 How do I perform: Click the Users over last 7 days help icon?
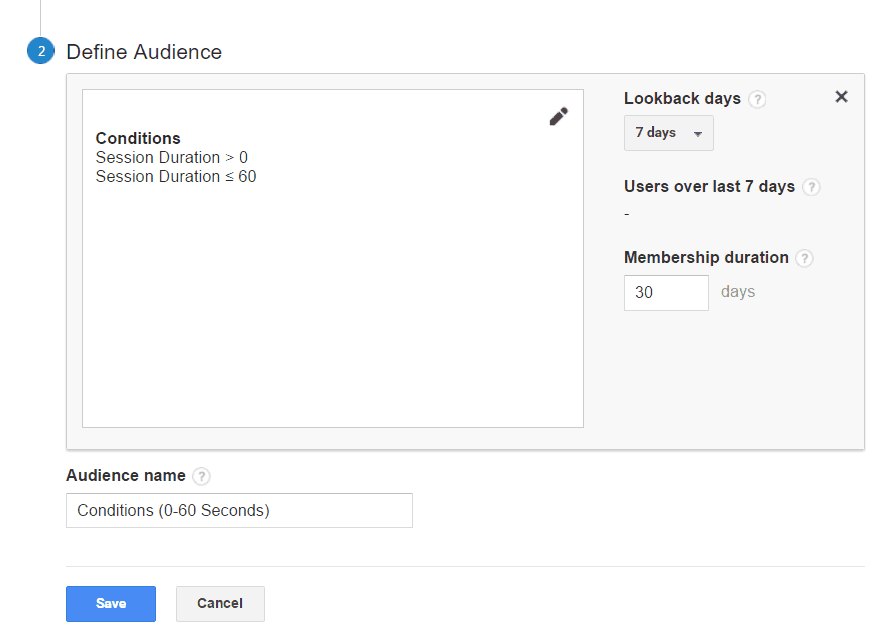pyautogui.click(x=811, y=187)
